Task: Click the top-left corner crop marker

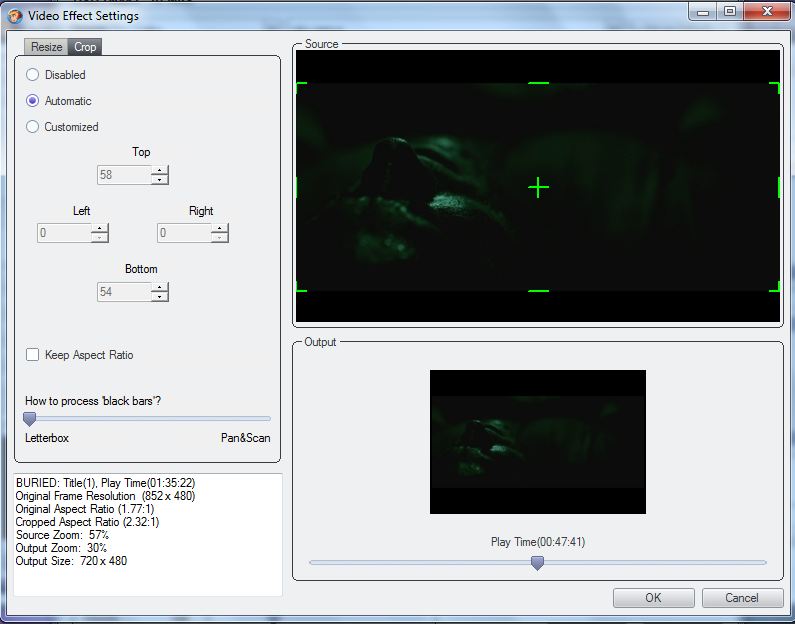Action: [300, 86]
